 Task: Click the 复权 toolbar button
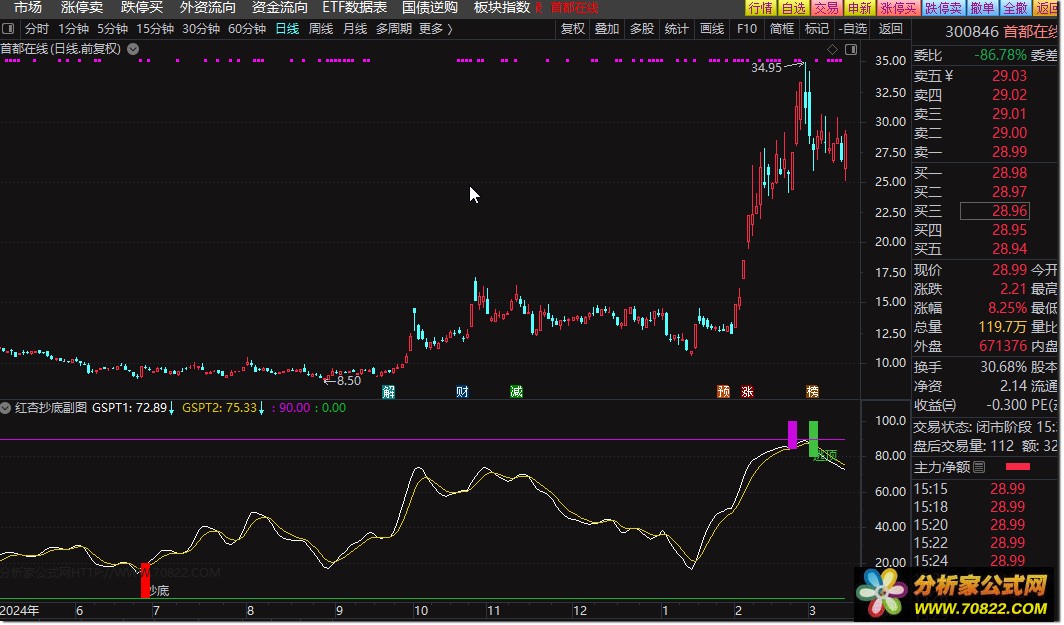pyautogui.click(x=573, y=29)
